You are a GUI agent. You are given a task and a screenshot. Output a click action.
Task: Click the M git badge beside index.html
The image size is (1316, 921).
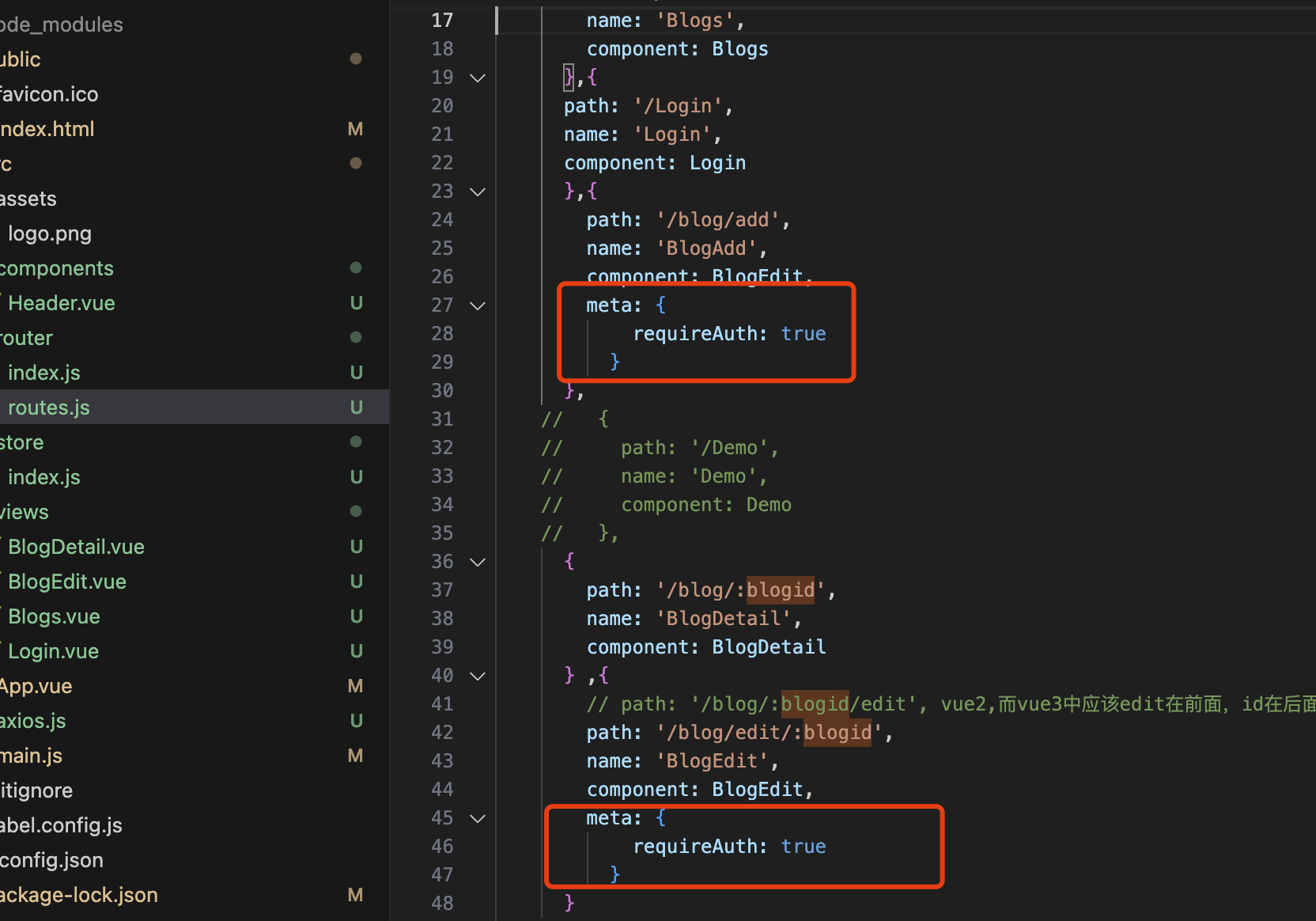tap(356, 129)
